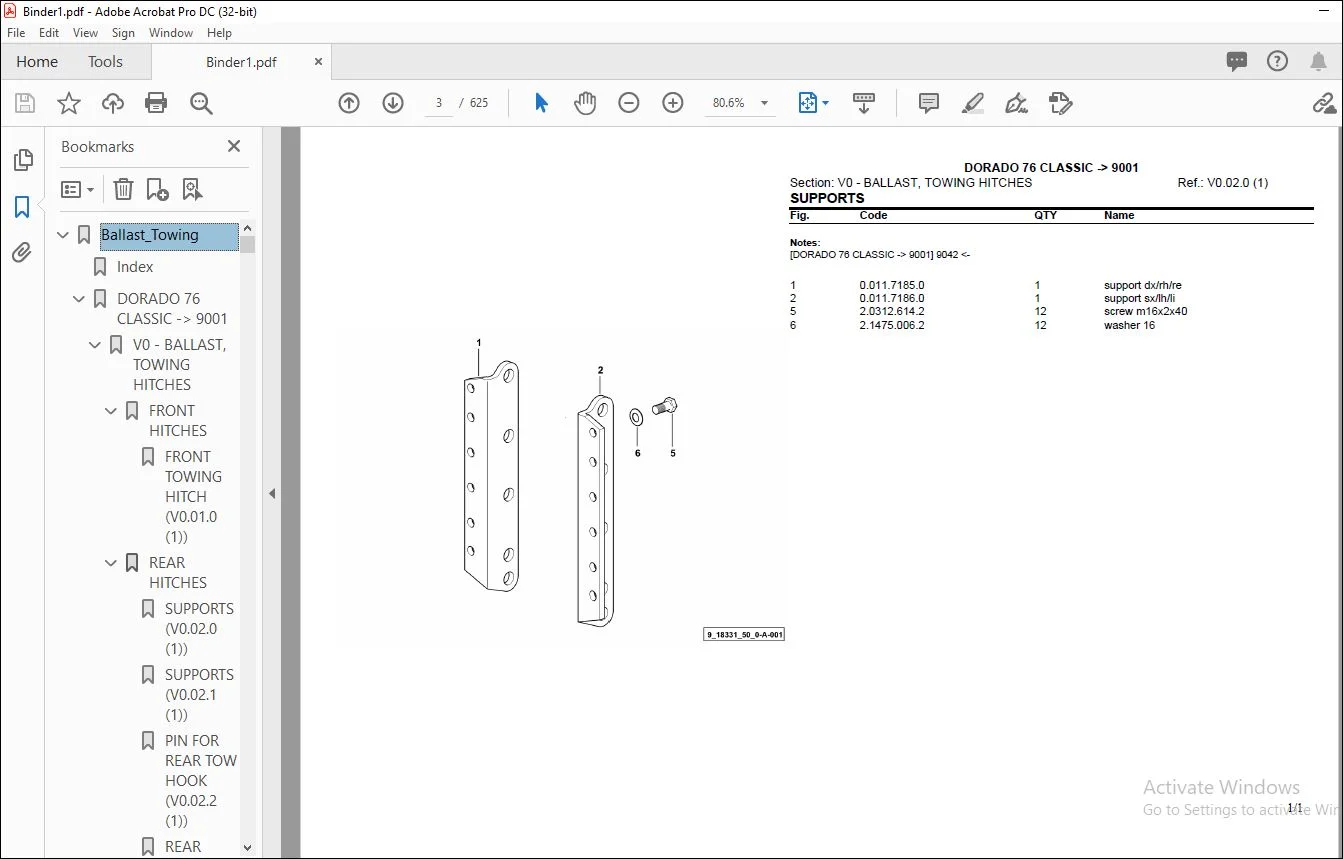
Task: Zoom out with the minus icon
Action: [x=629, y=103]
